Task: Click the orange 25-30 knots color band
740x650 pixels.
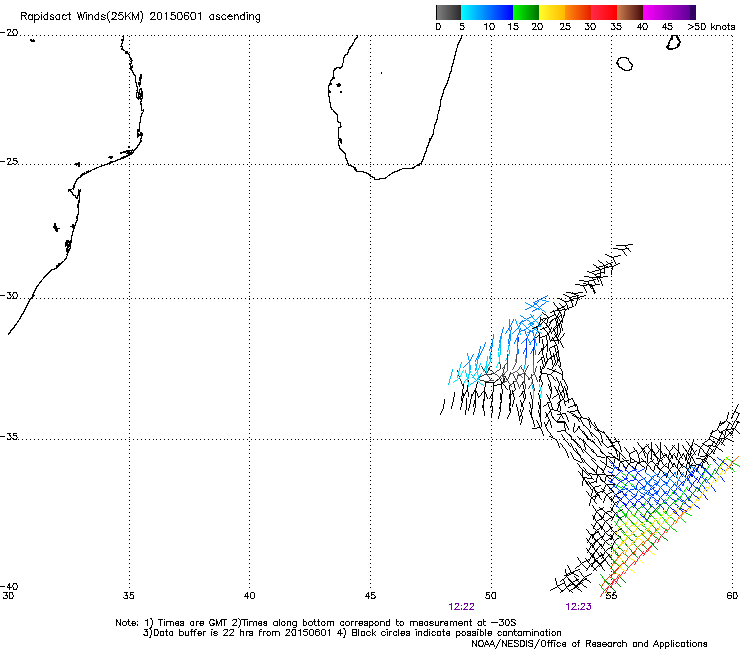Action: (x=578, y=12)
